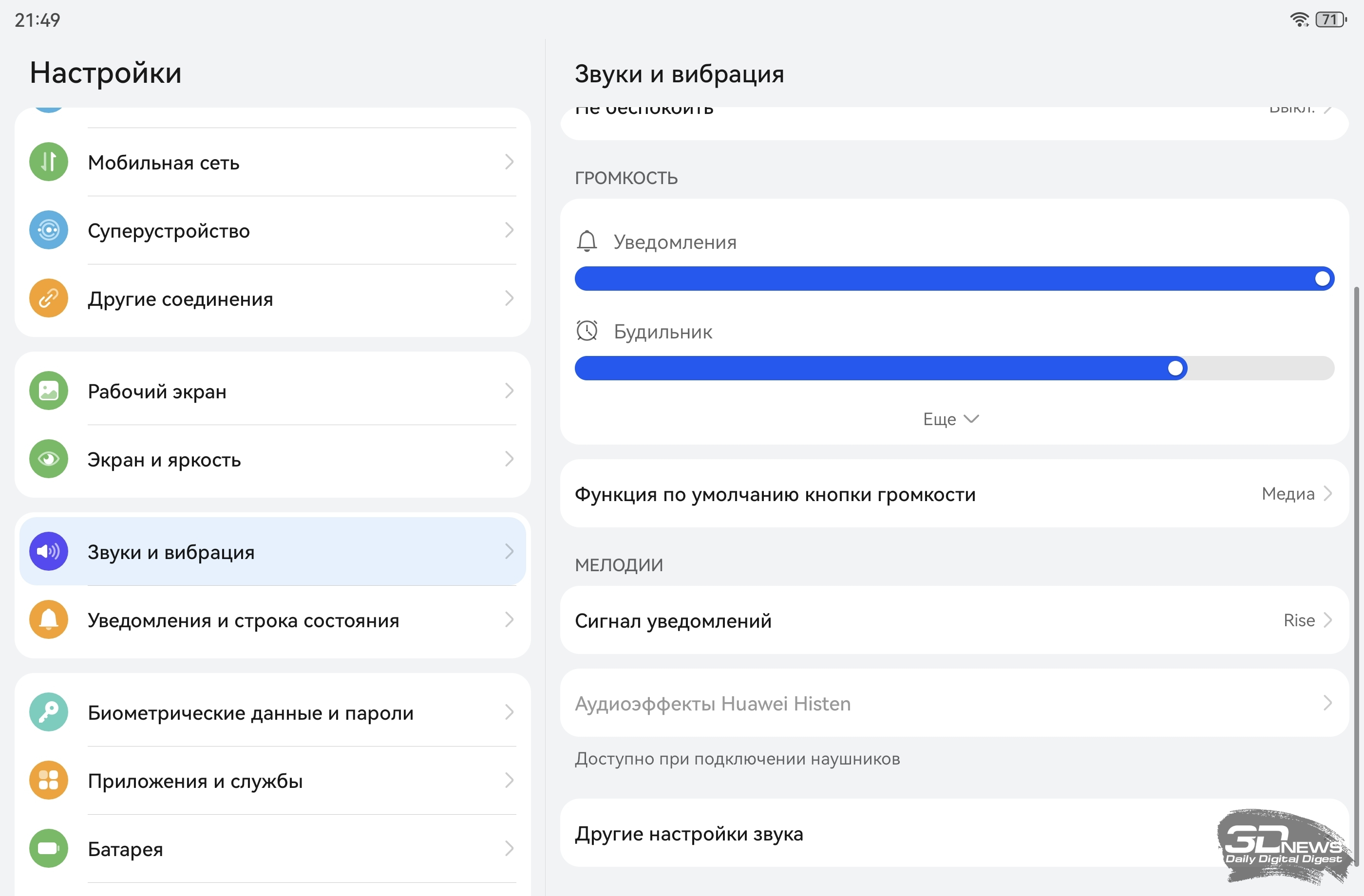Image resolution: width=1364 pixels, height=896 pixels.
Task: Tap the Wi-Fi status icon in the status bar
Action: point(1299,20)
